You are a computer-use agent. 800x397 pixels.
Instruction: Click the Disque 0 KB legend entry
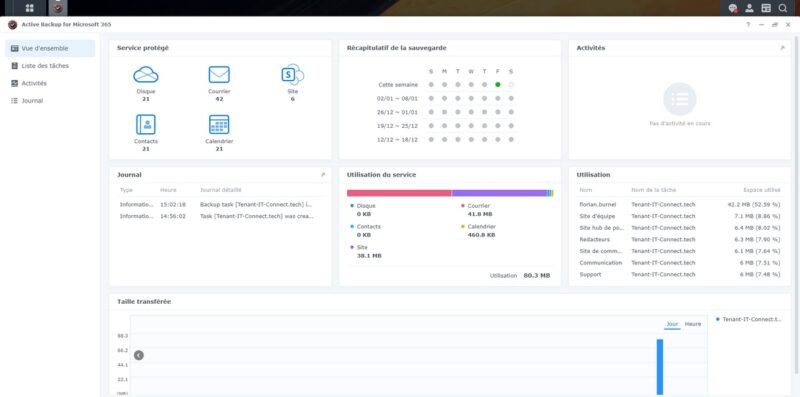(363, 210)
